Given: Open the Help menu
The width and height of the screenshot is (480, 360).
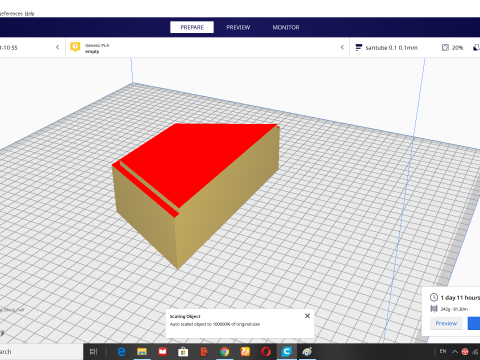Looking at the screenshot, I should [30, 14].
